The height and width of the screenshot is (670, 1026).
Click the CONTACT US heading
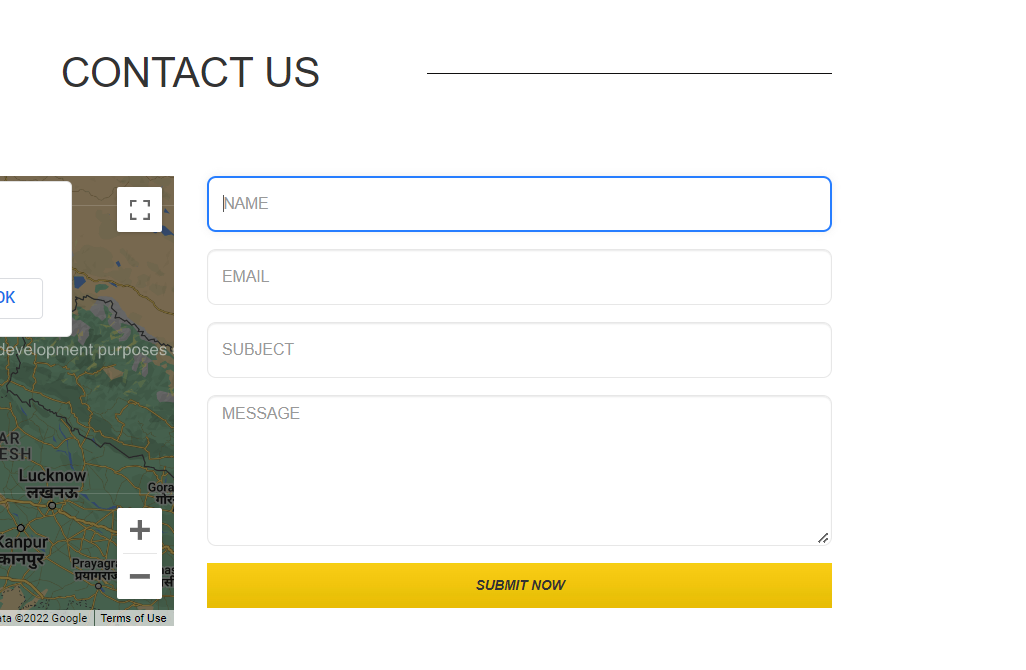[x=190, y=73]
